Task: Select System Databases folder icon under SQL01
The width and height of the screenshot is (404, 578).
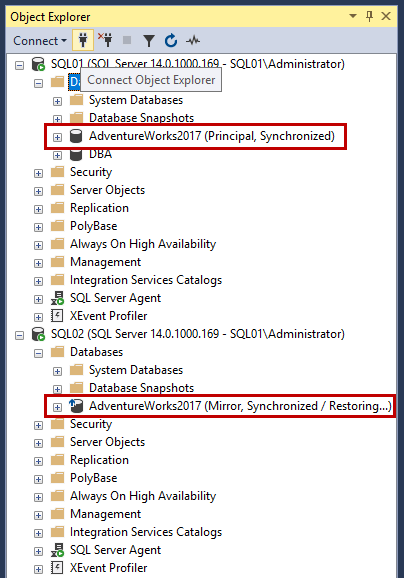Action: click(x=77, y=100)
